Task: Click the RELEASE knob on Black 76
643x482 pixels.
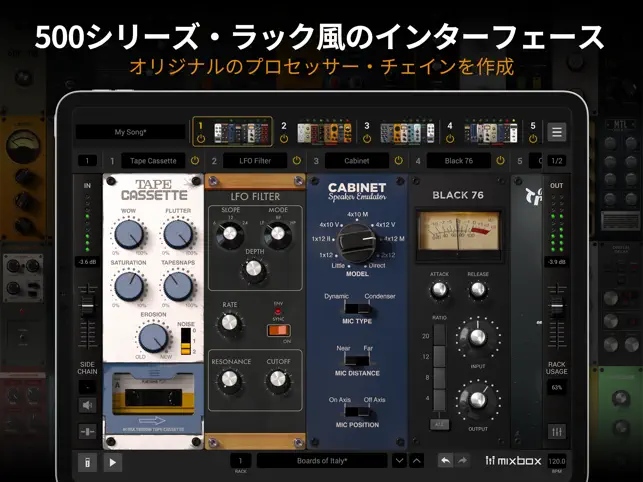Action: tap(478, 290)
